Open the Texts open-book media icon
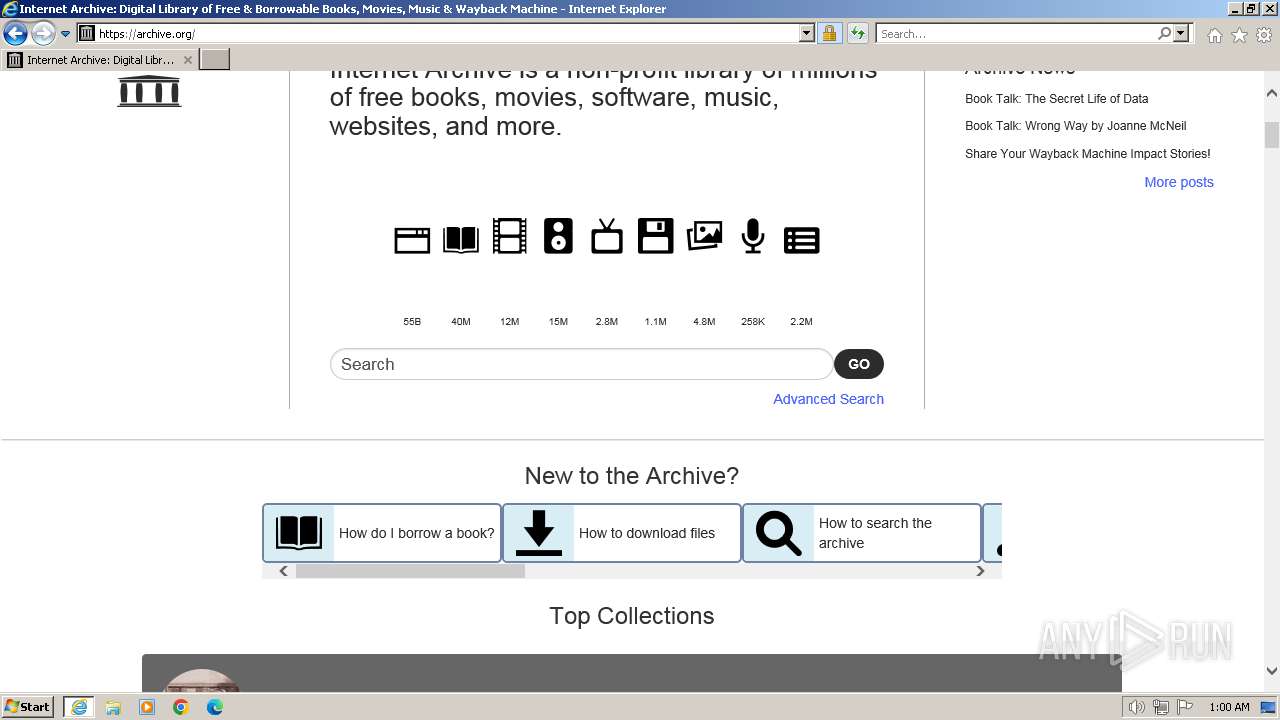 pyautogui.click(x=461, y=239)
